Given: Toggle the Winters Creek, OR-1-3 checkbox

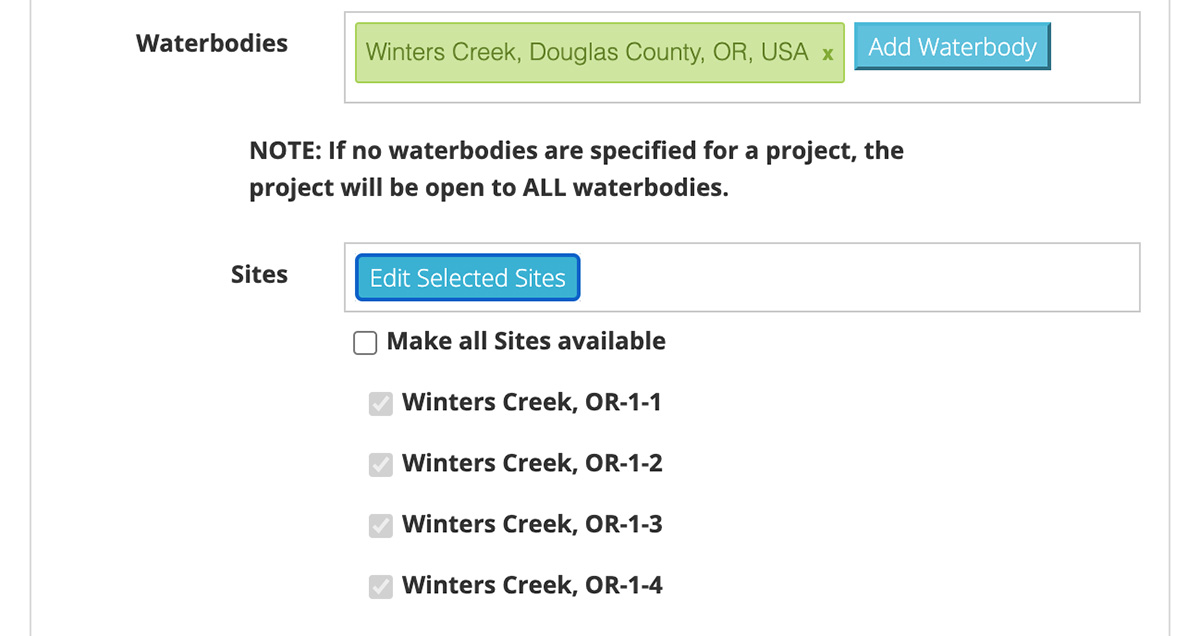Looking at the screenshot, I should point(381,526).
